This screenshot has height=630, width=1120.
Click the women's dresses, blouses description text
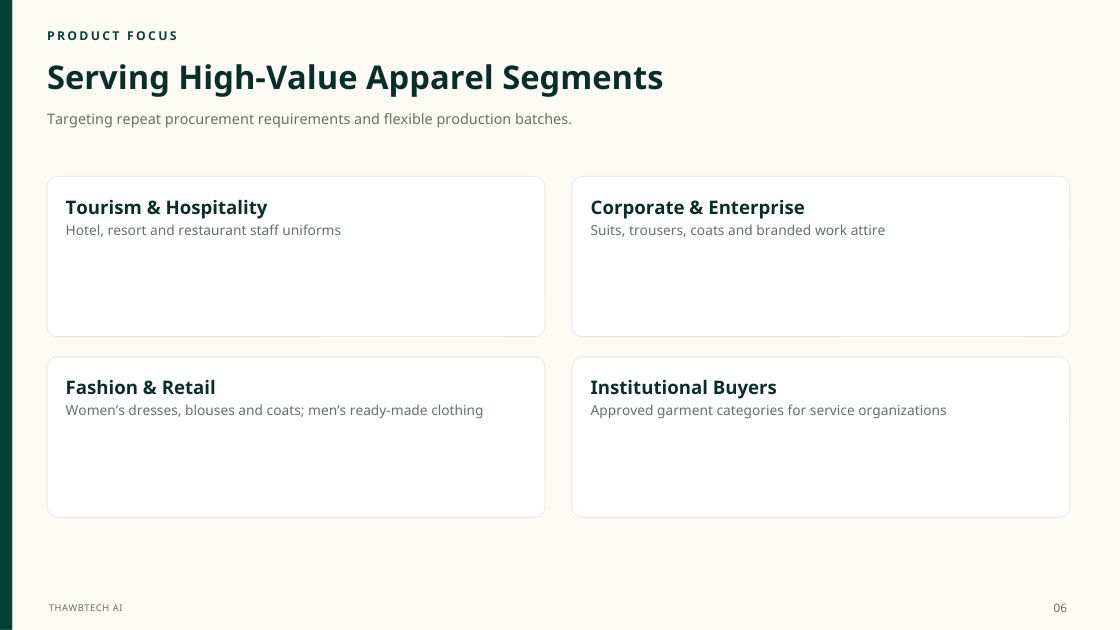pyautogui.click(x=274, y=410)
